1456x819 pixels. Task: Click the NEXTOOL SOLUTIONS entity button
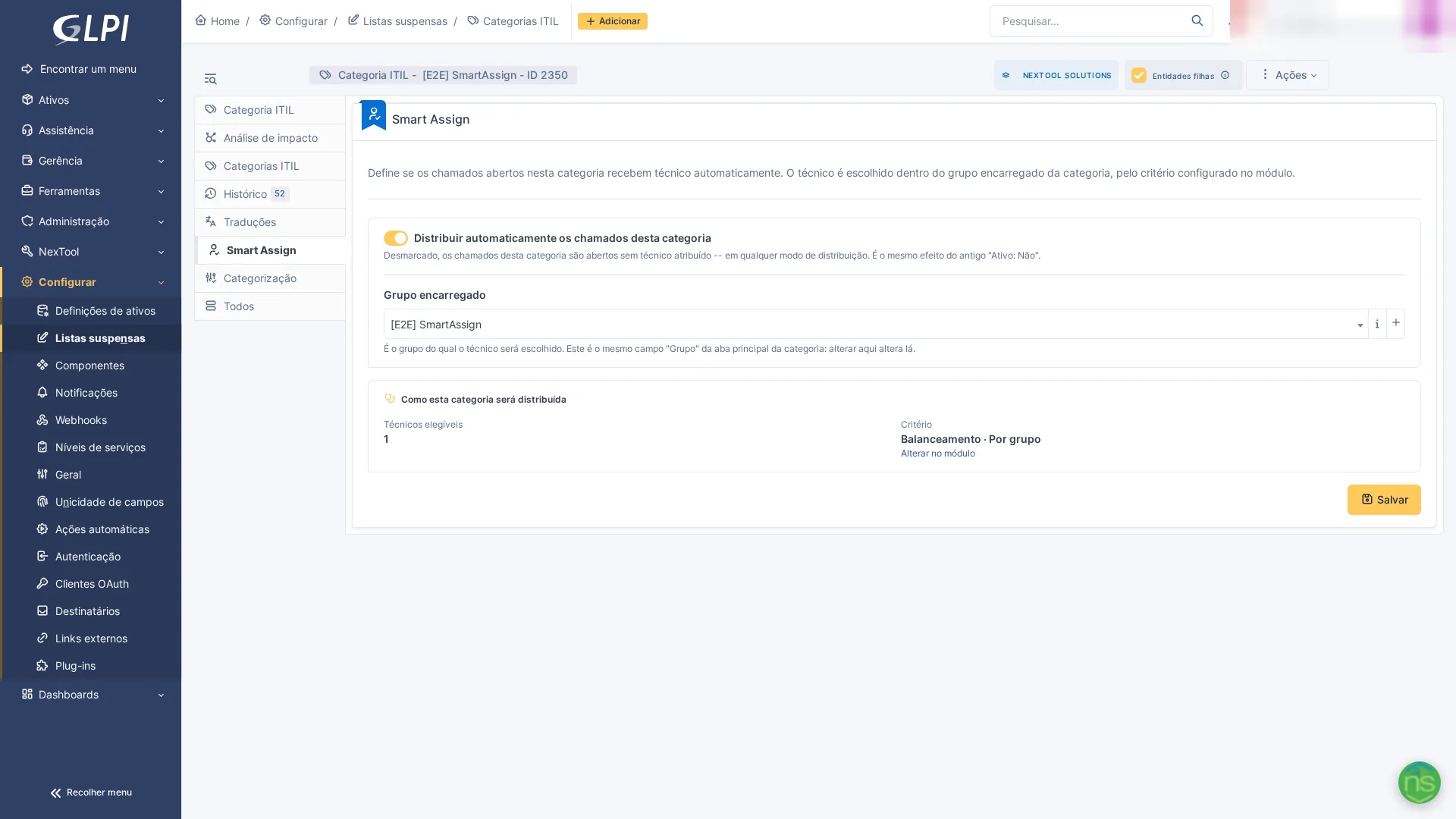[x=1056, y=75]
